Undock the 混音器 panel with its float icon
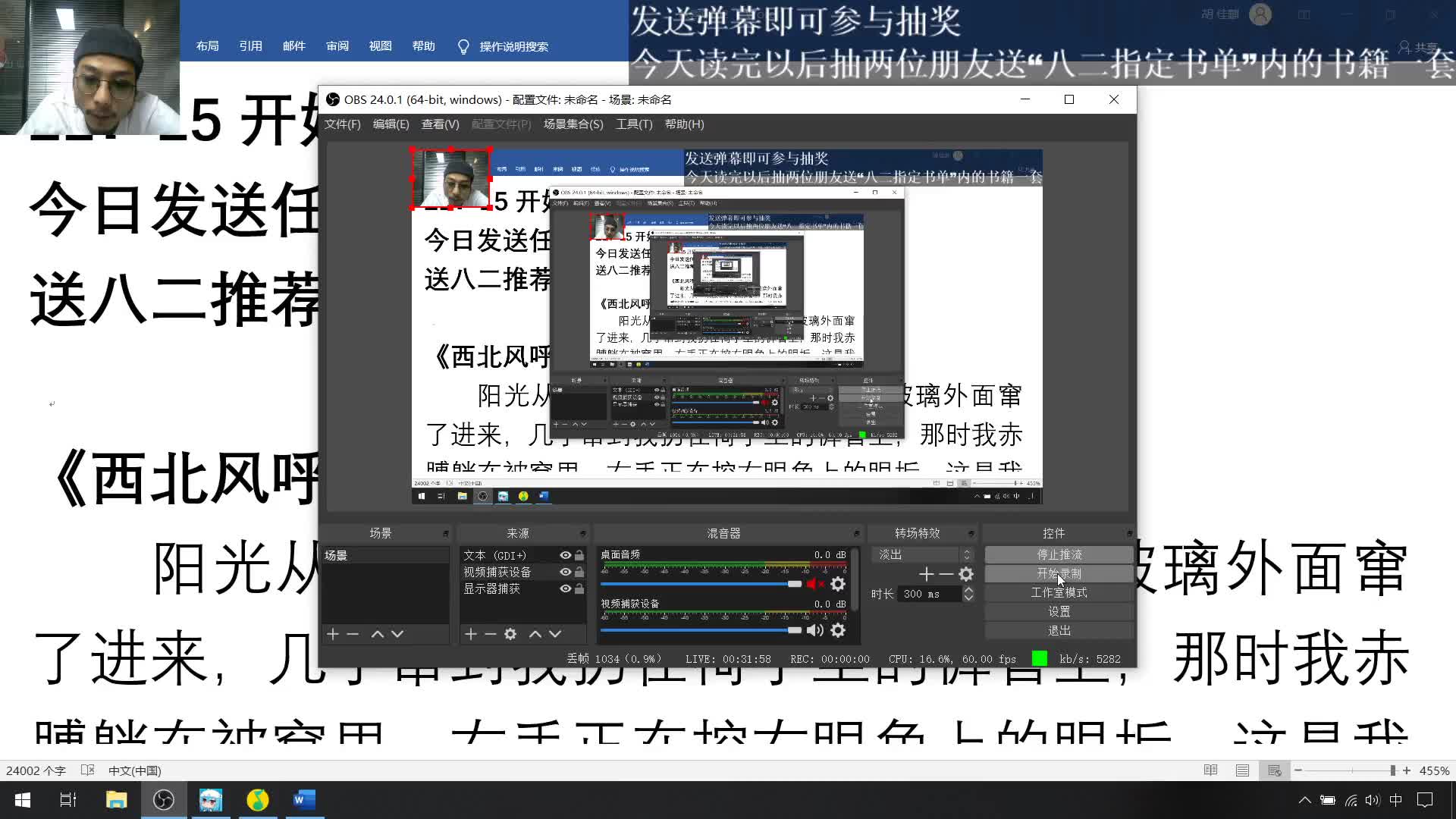Viewport: 1456px width, 819px height. click(x=857, y=534)
